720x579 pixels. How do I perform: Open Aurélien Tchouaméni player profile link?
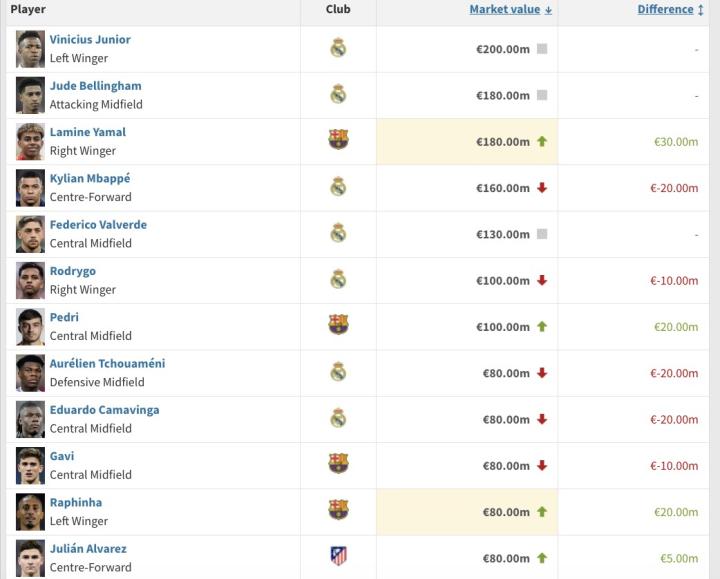[x=107, y=363]
